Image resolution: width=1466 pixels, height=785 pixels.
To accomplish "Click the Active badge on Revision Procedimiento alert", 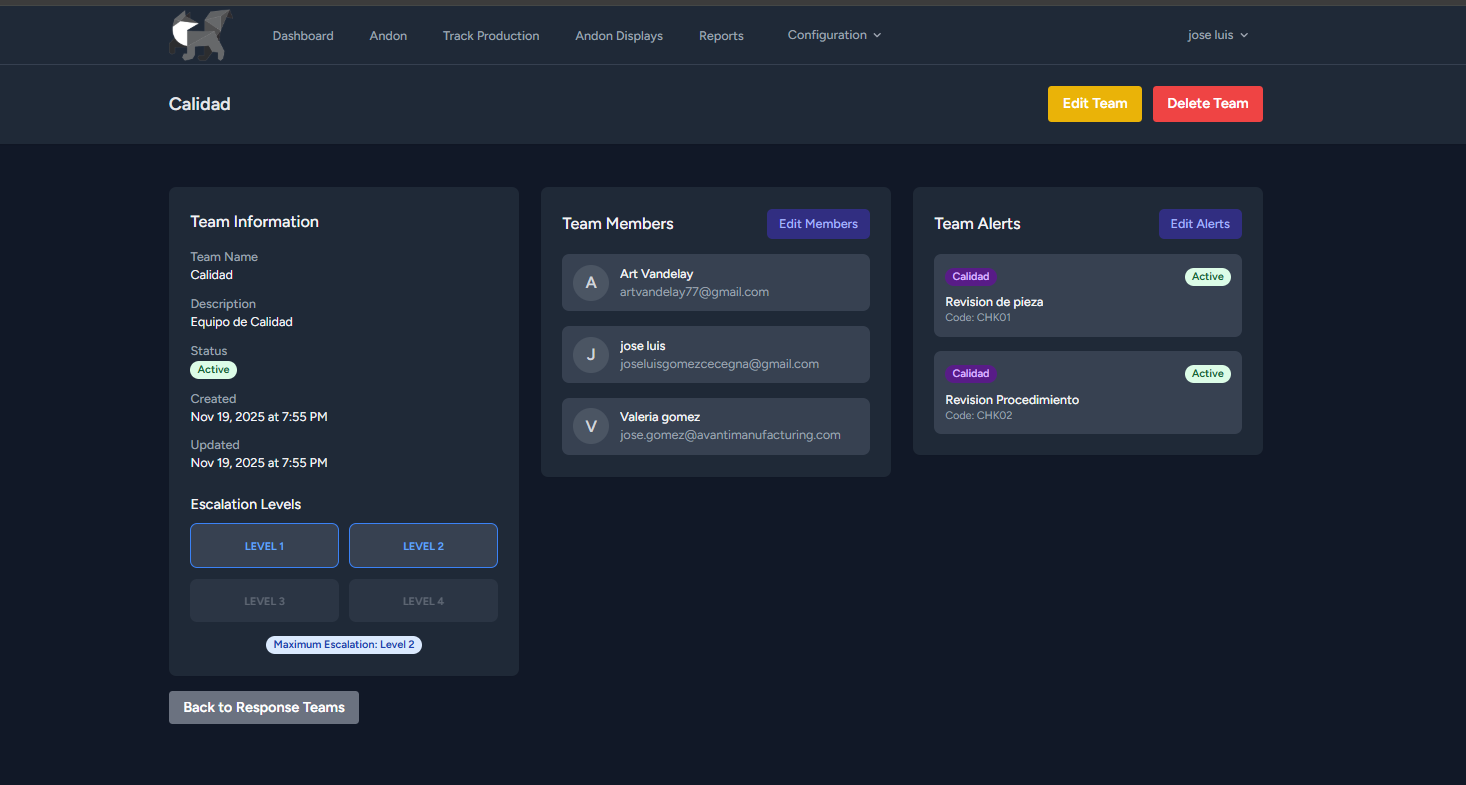I will click(1207, 374).
